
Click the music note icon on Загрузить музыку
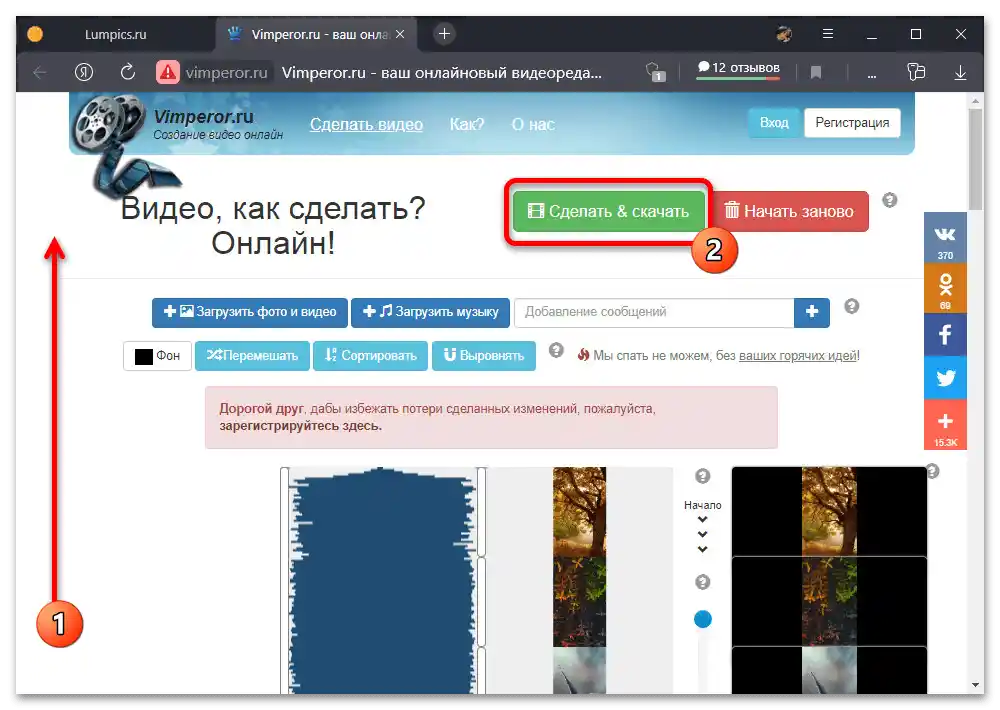(x=385, y=311)
